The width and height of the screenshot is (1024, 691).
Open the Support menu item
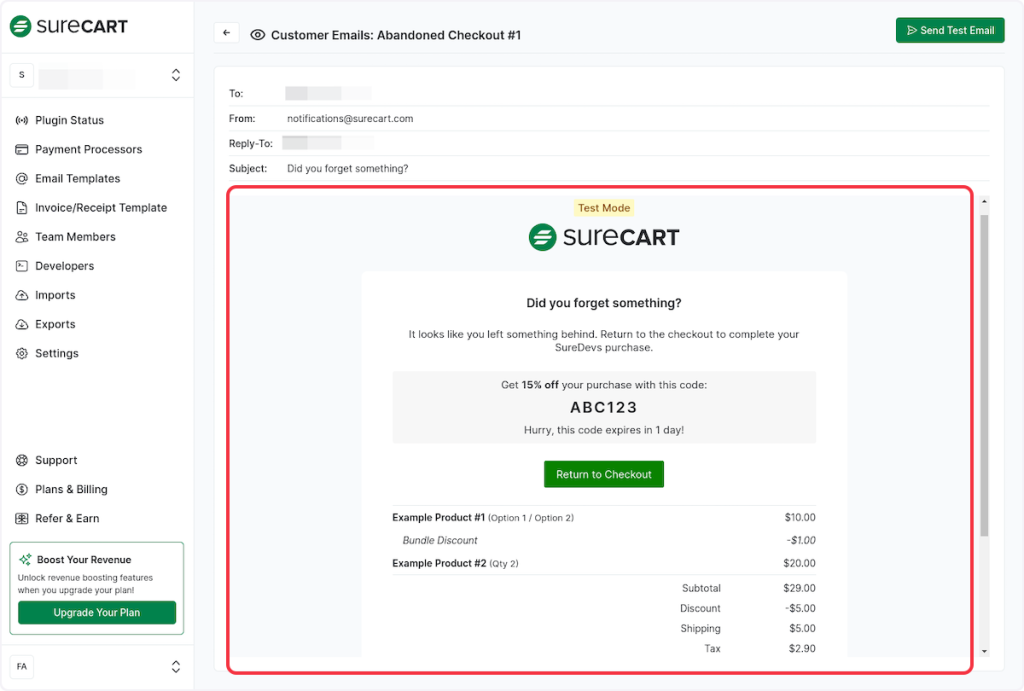click(56, 460)
